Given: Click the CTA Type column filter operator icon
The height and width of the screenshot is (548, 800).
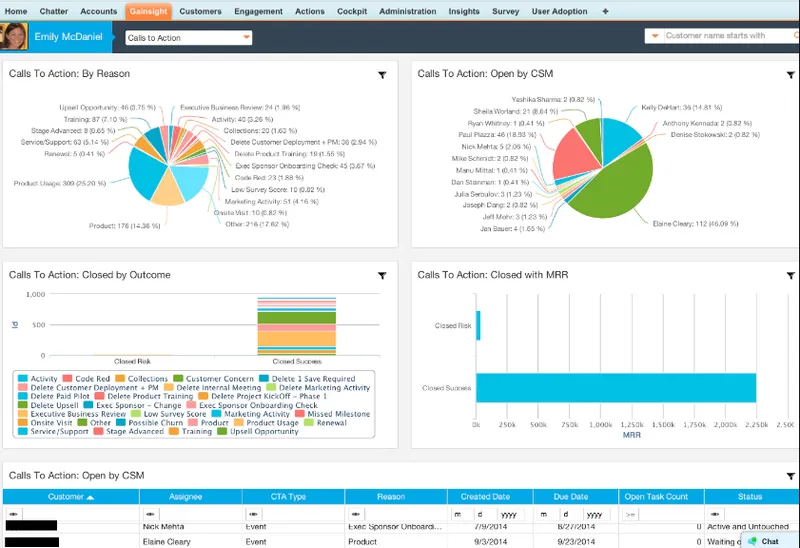Looking at the screenshot, I should [x=253, y=514].
